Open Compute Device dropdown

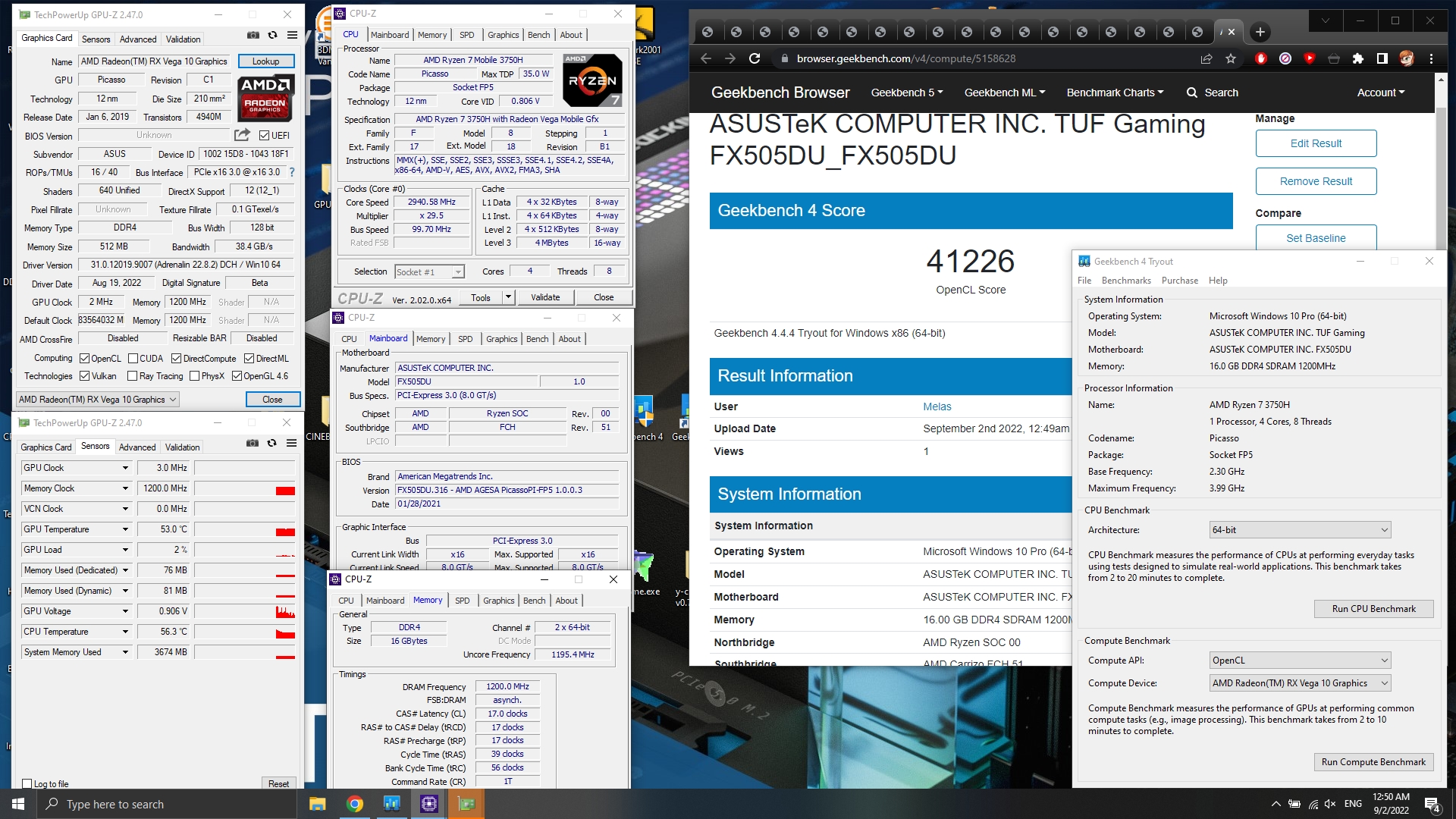(1300, 682)
